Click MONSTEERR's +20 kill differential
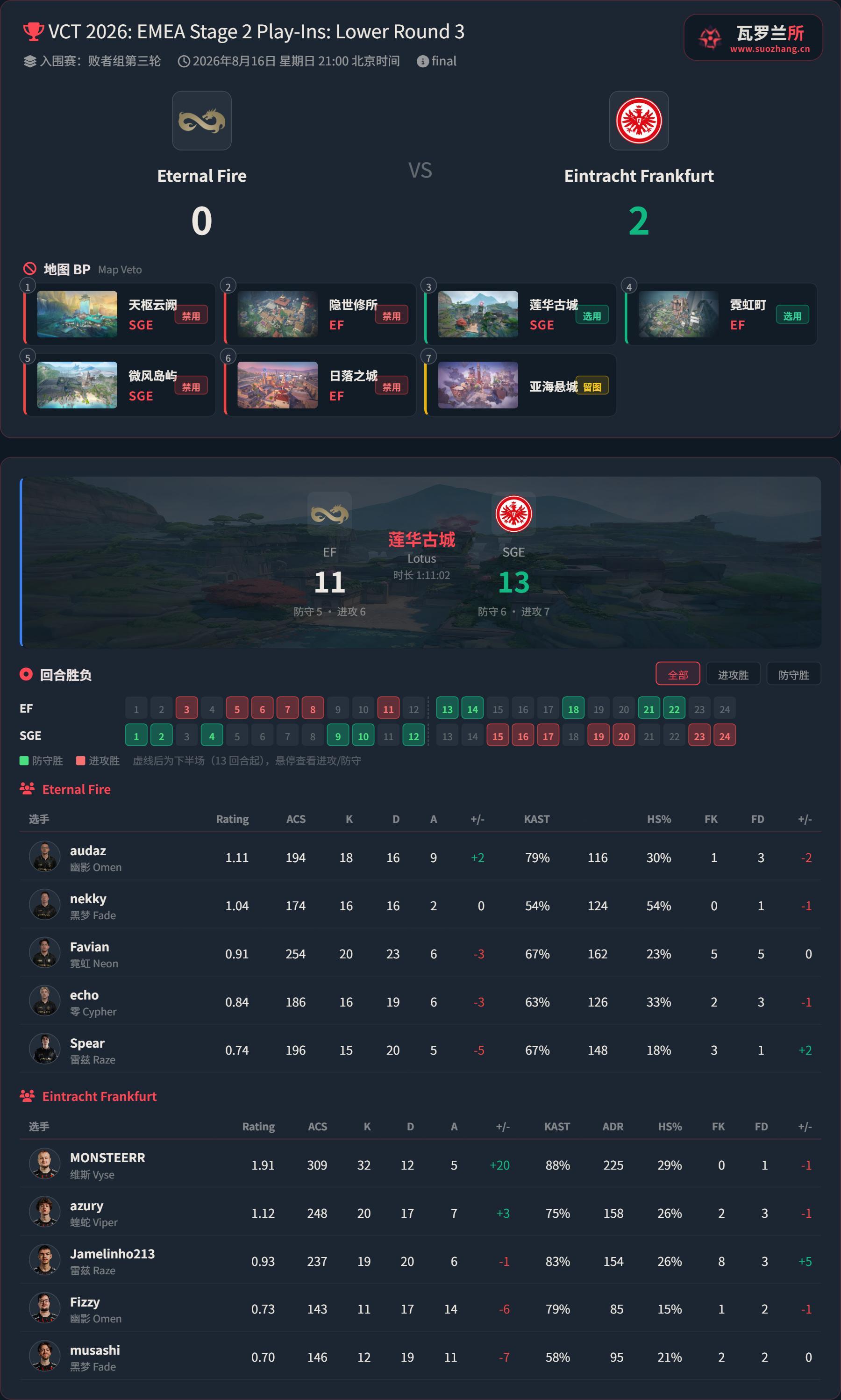The width and height of the screenshot is (841, 1400). tap(499, 1165)
